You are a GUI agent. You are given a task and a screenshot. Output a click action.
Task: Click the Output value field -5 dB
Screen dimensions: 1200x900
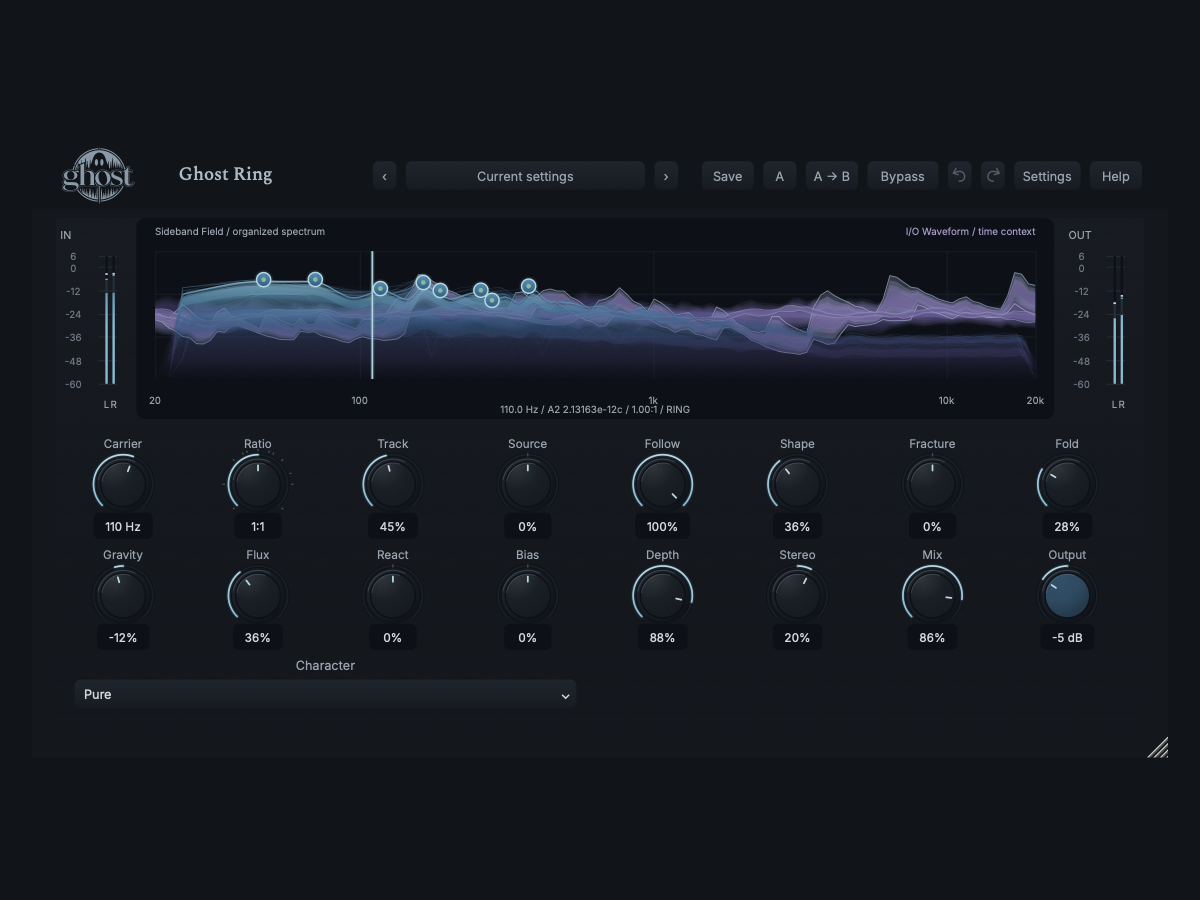click(x=1067, y=637)
